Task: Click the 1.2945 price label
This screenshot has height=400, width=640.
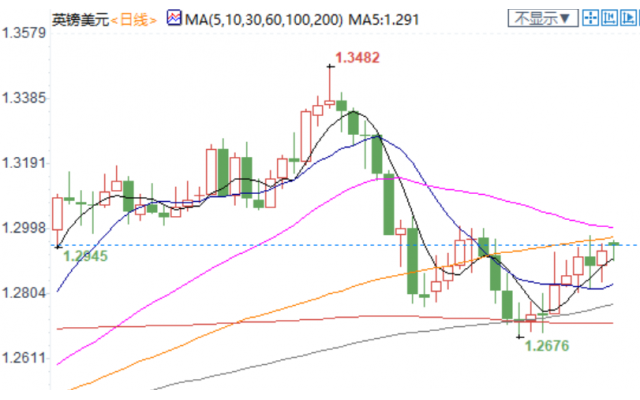Action: [x=85, y=256]
